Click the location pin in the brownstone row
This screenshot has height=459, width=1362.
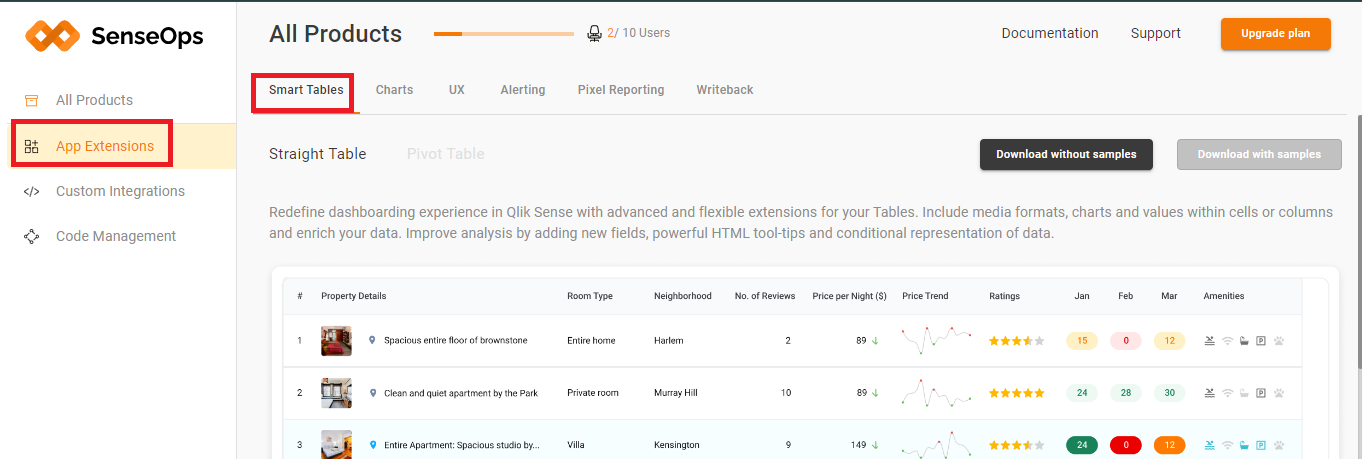tap(372, 340)
